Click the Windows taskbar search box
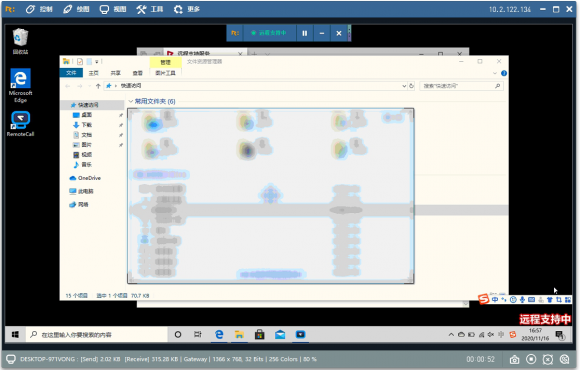 (97, 335)
